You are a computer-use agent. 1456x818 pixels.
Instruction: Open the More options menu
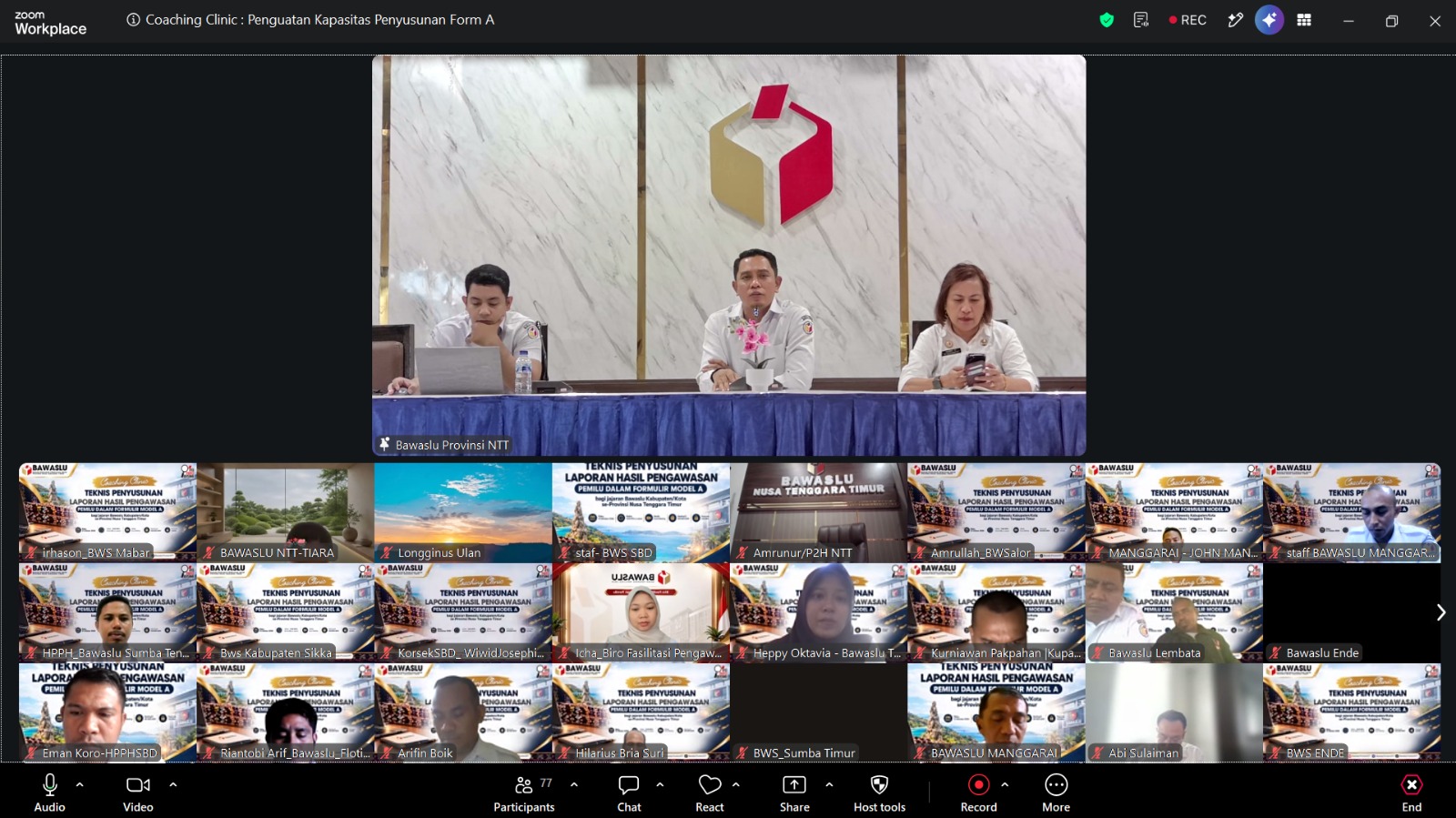(1057, 792)
